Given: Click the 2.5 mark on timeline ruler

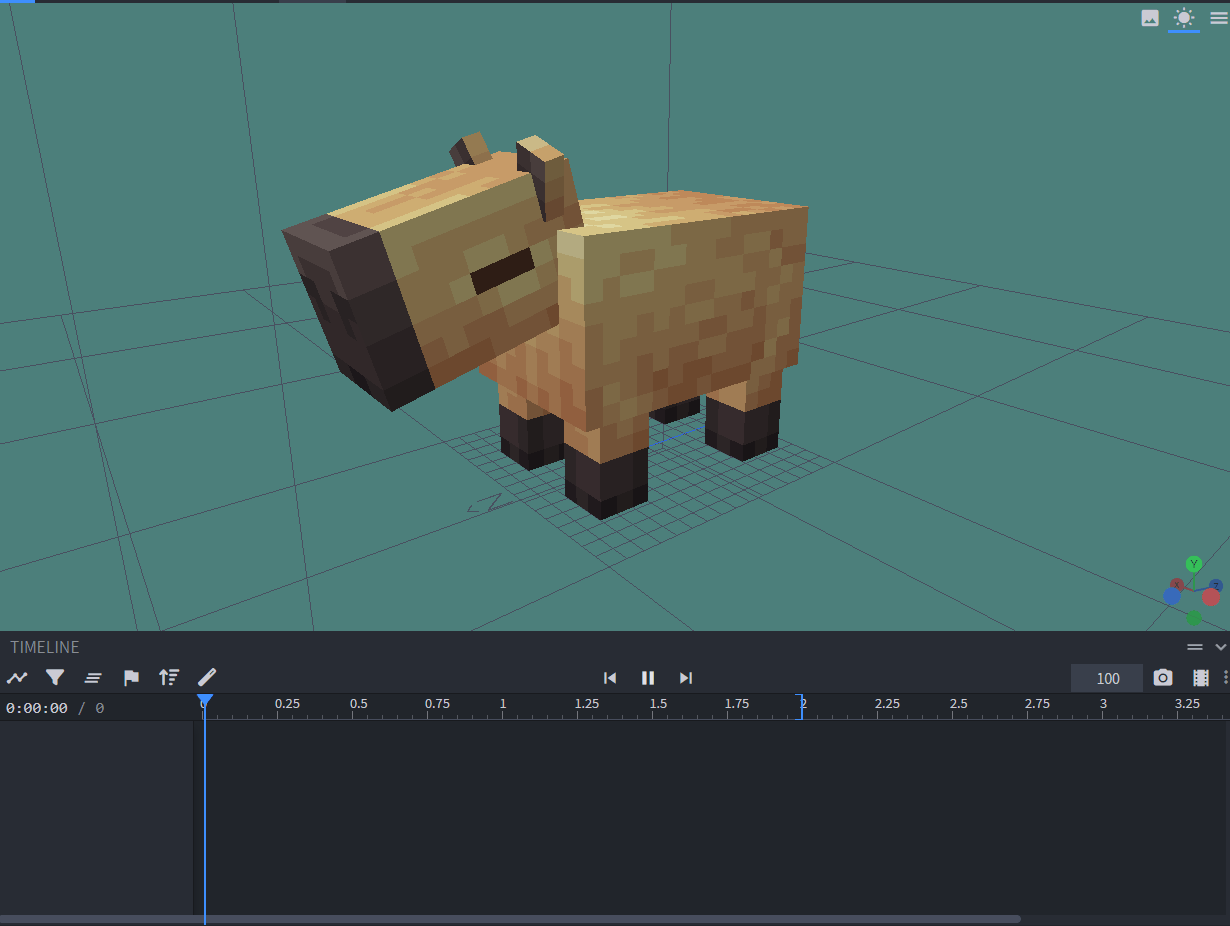Looking at the screenshot, I should coord(958,704).
